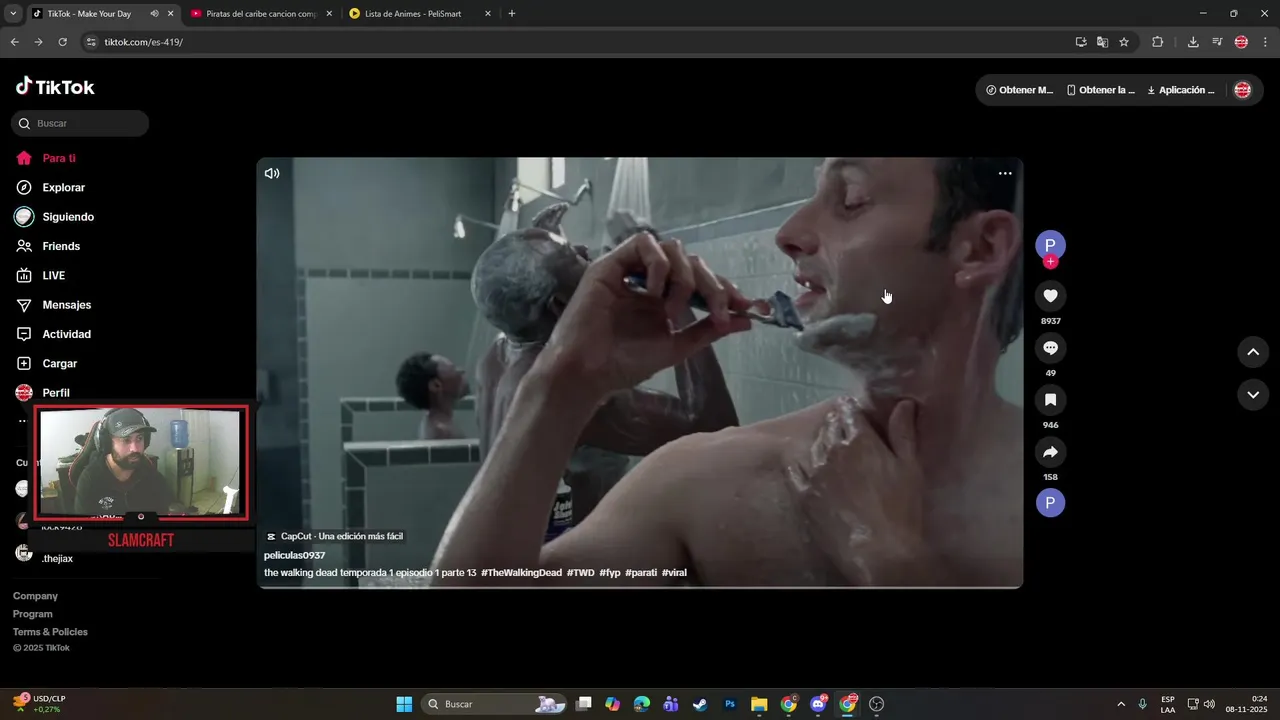Open the peliculas0937 username
This screenshot has width=1280, height=720.
[x=294, y=555]
